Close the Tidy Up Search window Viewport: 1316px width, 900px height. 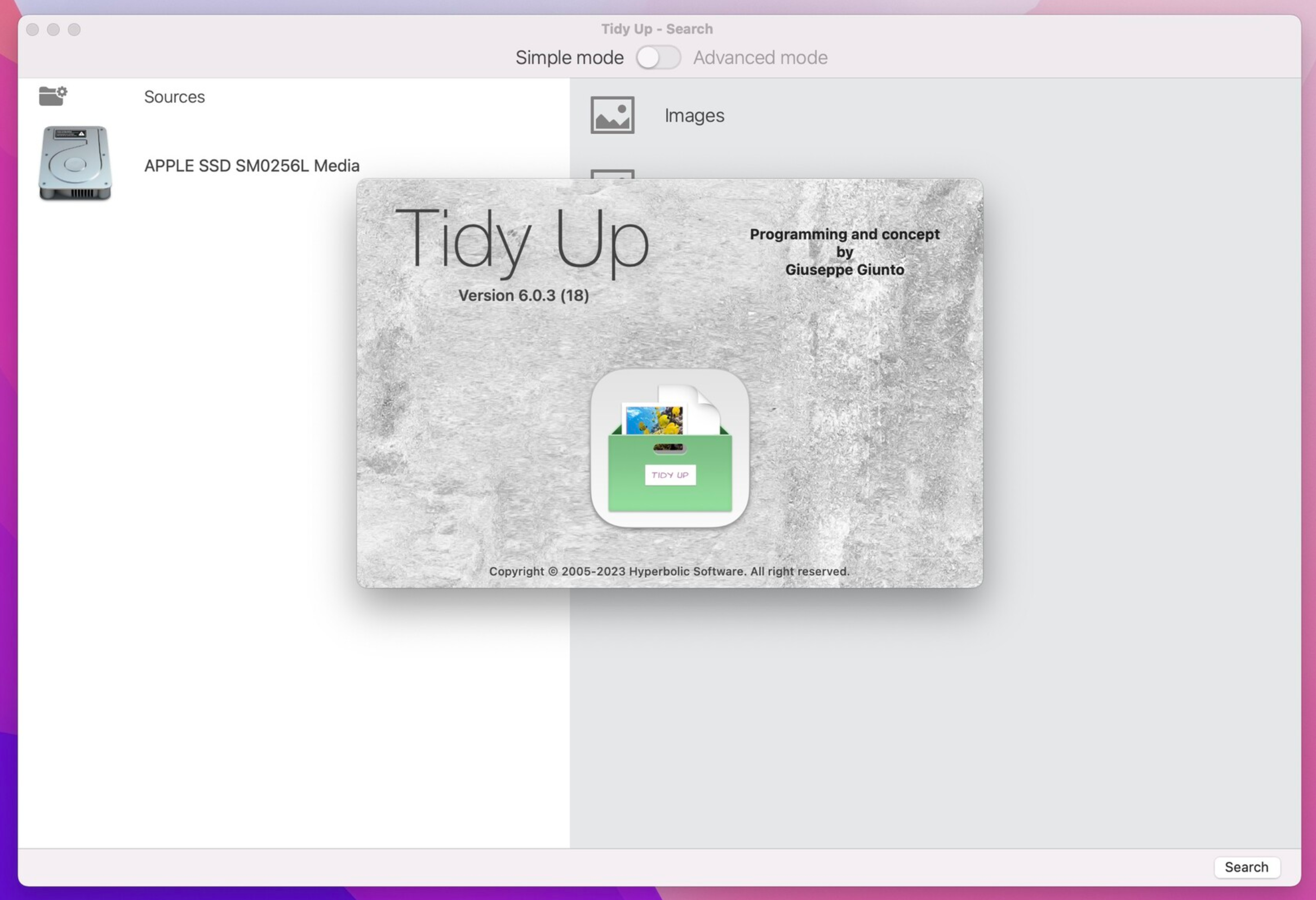tap(33, 29)
